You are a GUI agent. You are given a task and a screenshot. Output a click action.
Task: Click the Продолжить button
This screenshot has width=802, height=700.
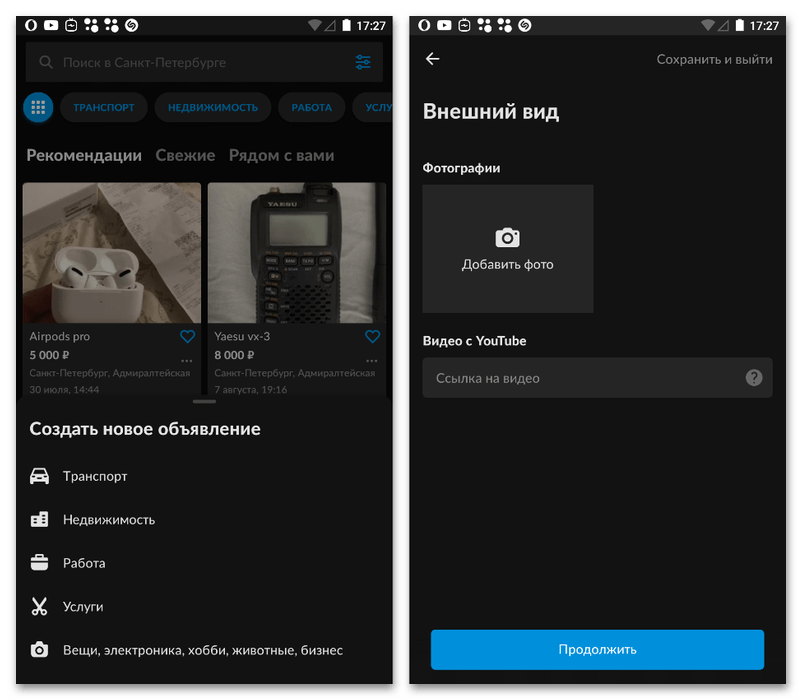pos(597,649)
